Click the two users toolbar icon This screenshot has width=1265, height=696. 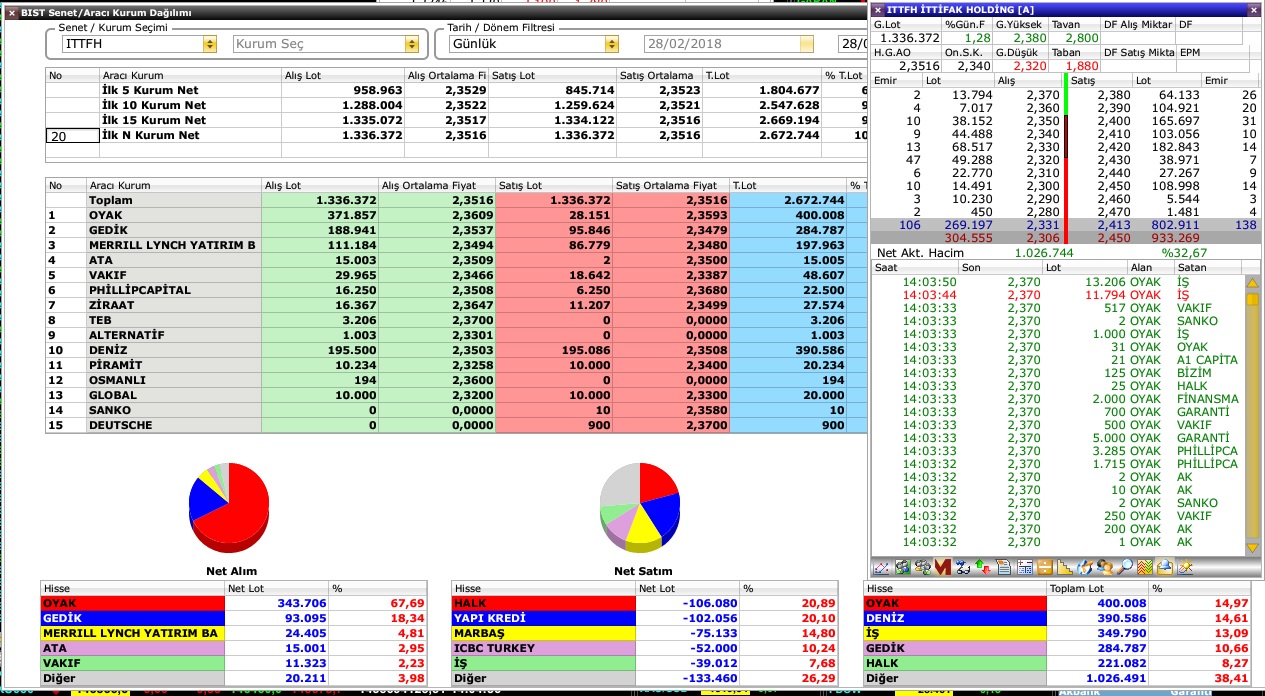[x=1105, y=567]
